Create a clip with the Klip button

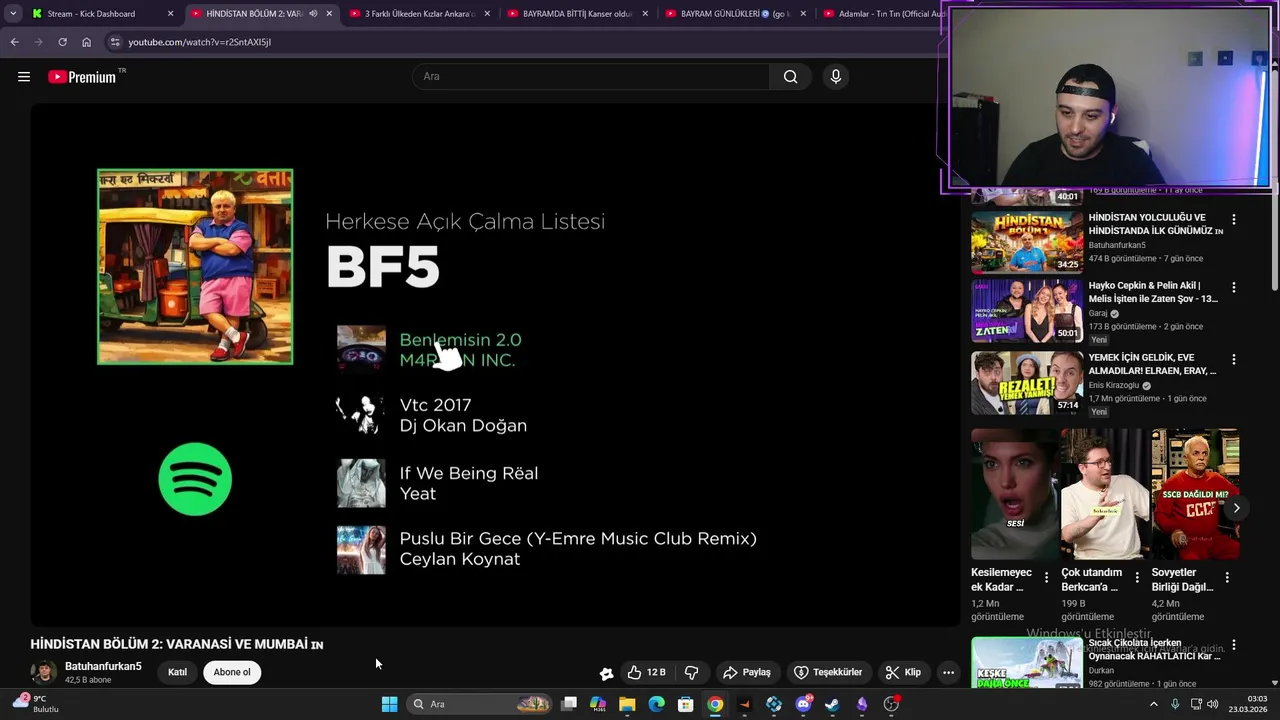(903, 672)
